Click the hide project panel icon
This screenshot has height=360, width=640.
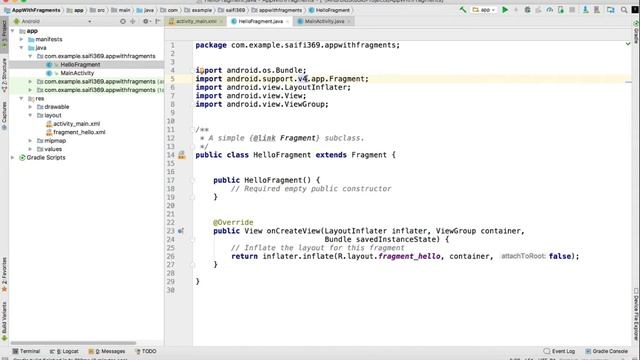pyautogui.click(x=158, y=21)
